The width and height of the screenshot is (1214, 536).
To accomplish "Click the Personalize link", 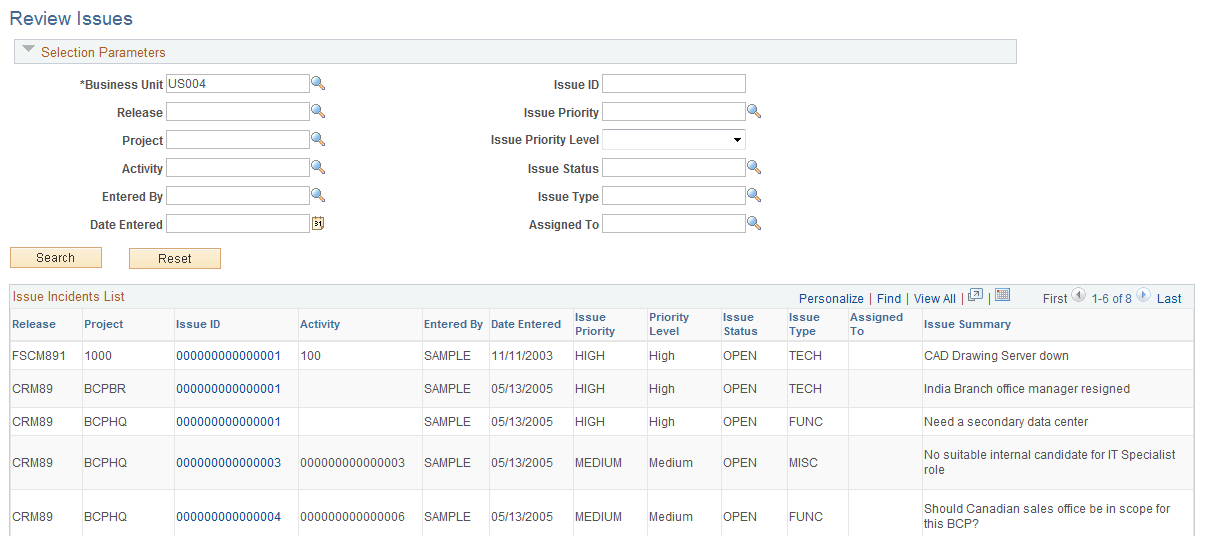I will tap(831, 299).
